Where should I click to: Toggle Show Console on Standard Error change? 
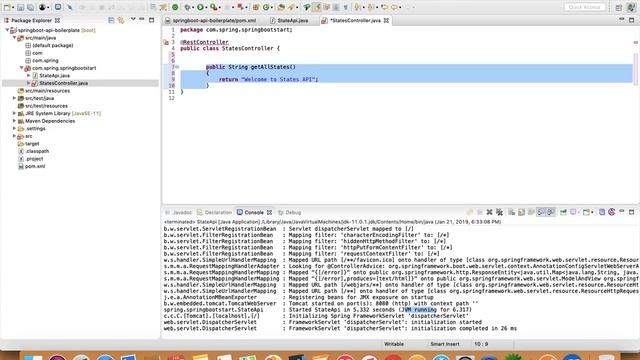pyautogui.click(x=551, y=212)
